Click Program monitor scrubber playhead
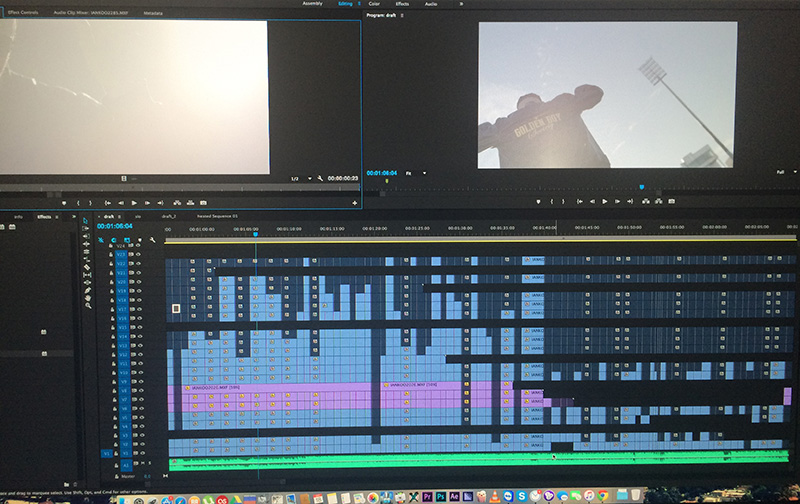 (641, 187)
